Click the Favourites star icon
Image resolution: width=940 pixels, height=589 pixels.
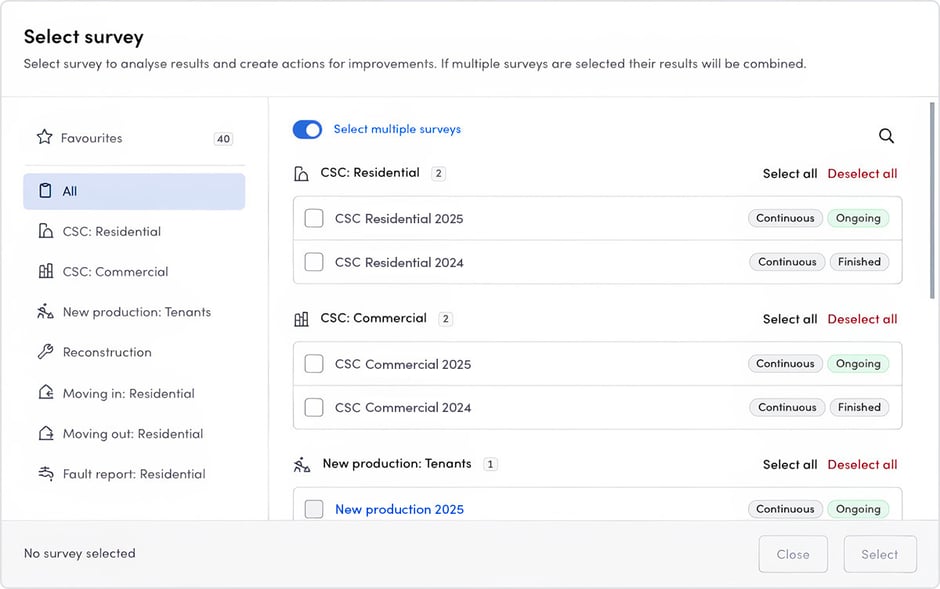44,137
